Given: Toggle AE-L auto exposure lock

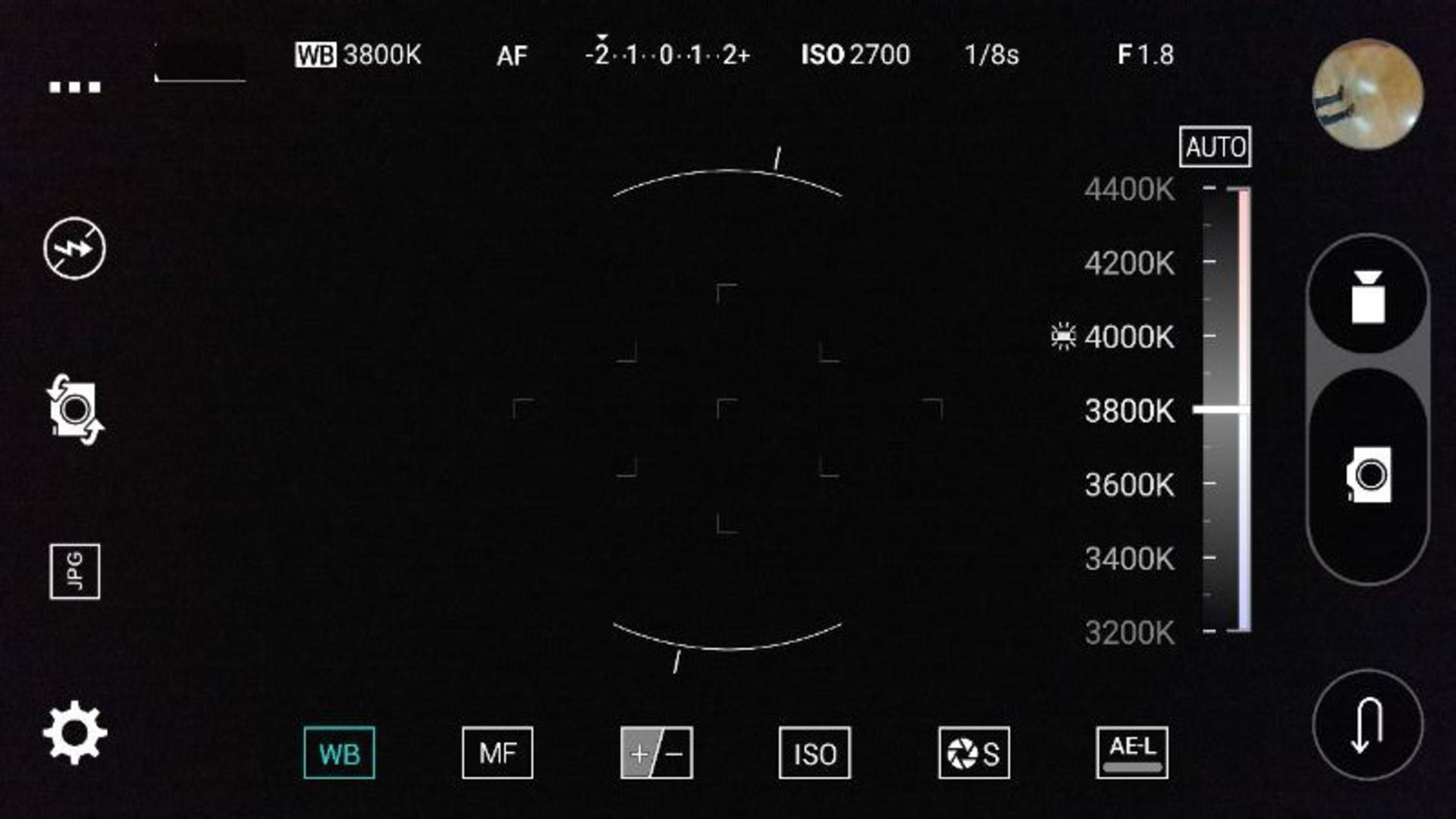Looking at the screenshot, I should 1131,753.
